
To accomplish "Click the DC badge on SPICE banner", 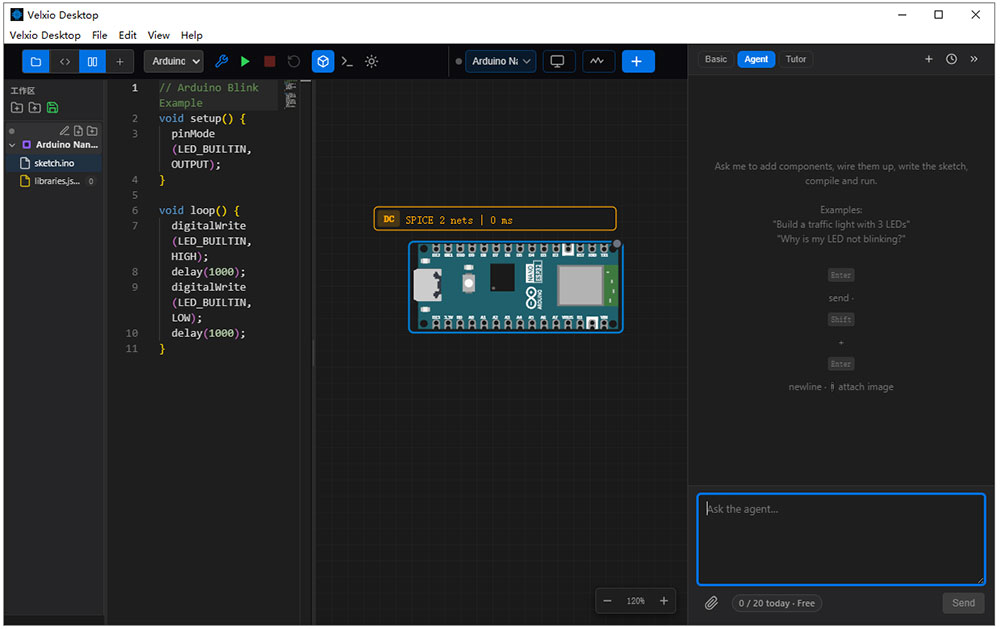I will tap(388, 219).
